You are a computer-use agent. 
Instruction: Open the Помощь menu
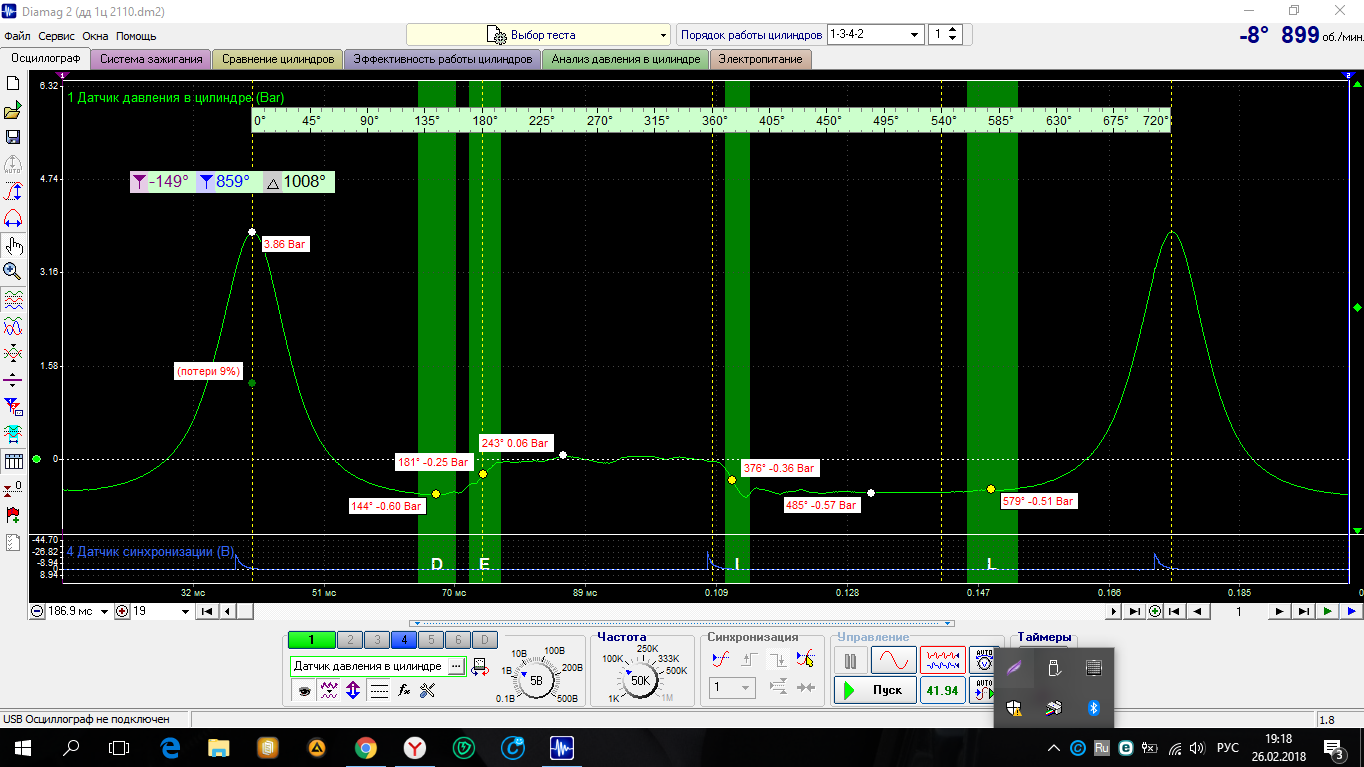(136, 36)
